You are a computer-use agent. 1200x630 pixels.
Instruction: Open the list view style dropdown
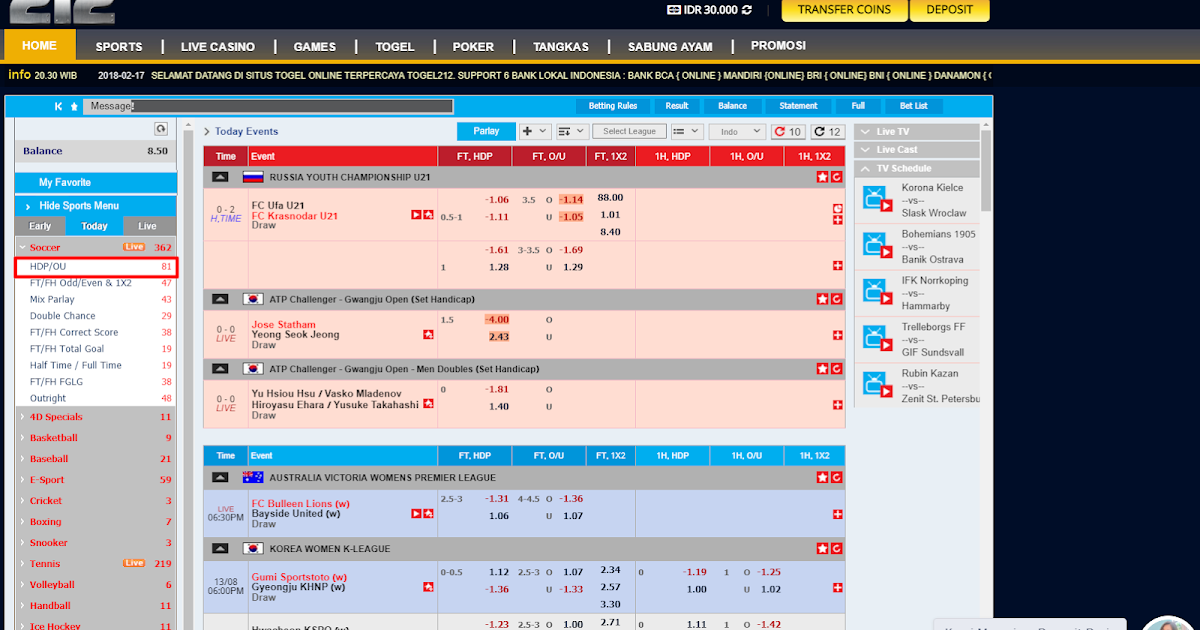686,131
